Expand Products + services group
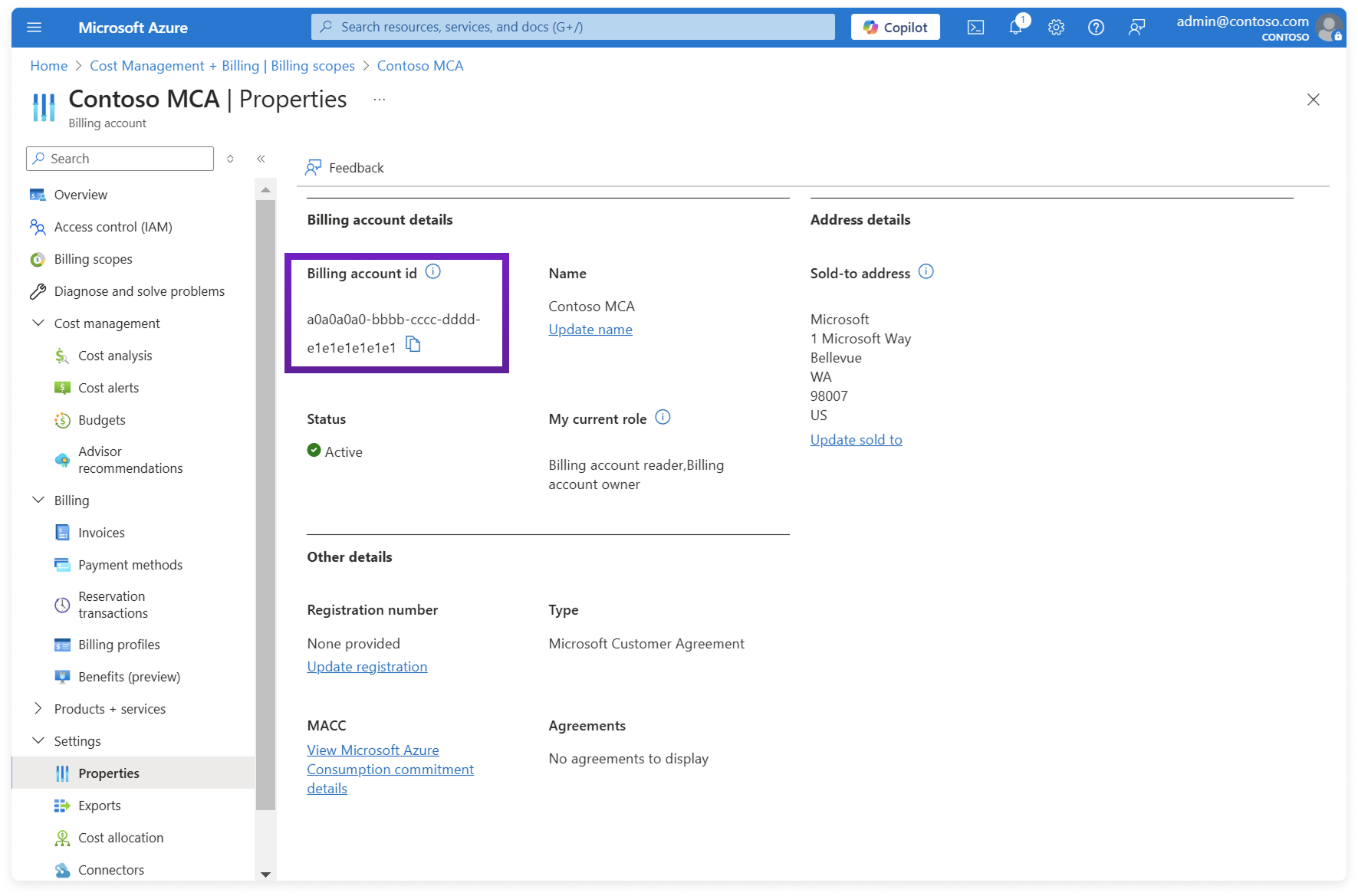Image resolution: width=1358 pixels, height=896 pixels. [x=38, y=709]
